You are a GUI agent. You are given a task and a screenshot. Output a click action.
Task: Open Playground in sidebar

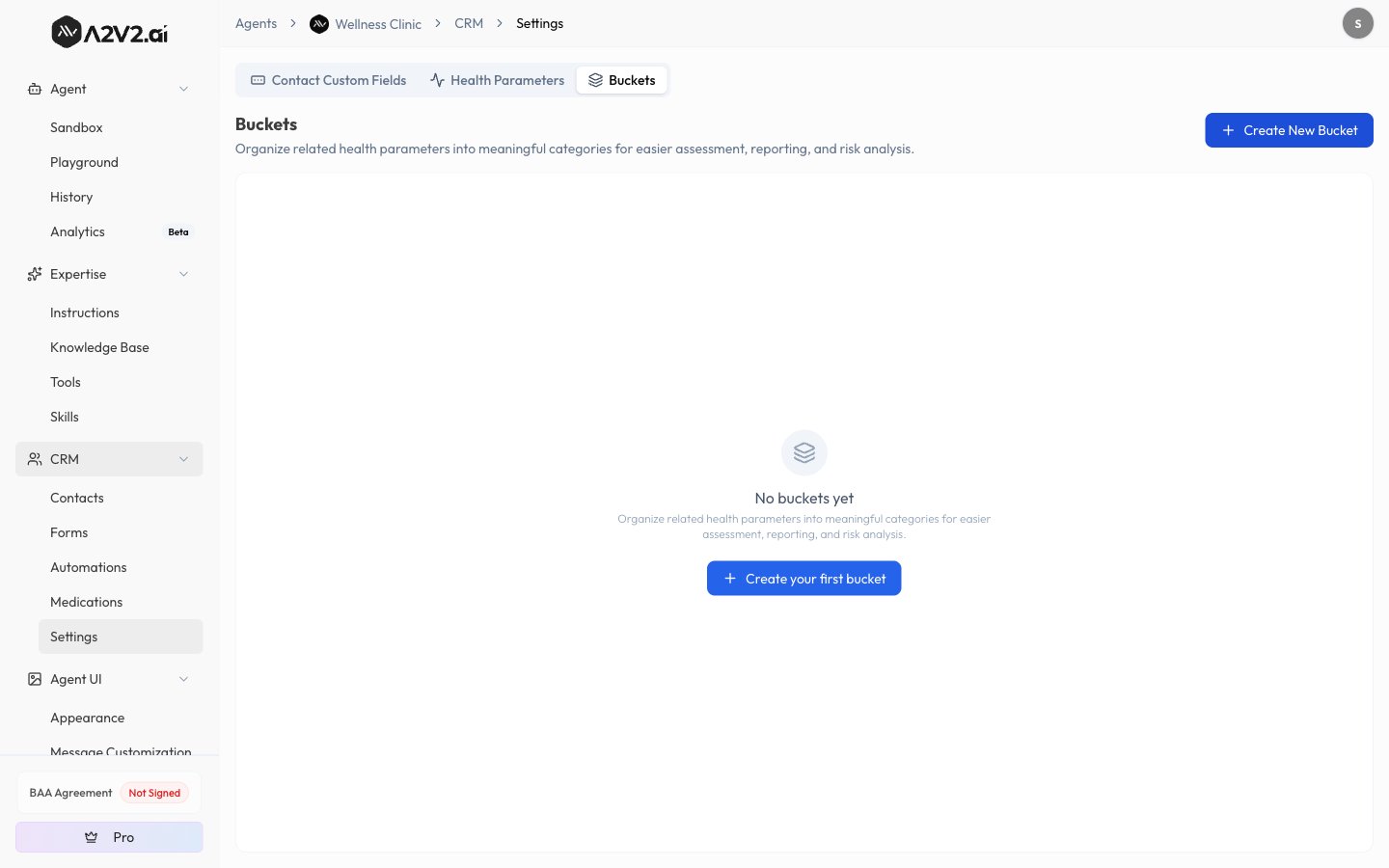121,162
